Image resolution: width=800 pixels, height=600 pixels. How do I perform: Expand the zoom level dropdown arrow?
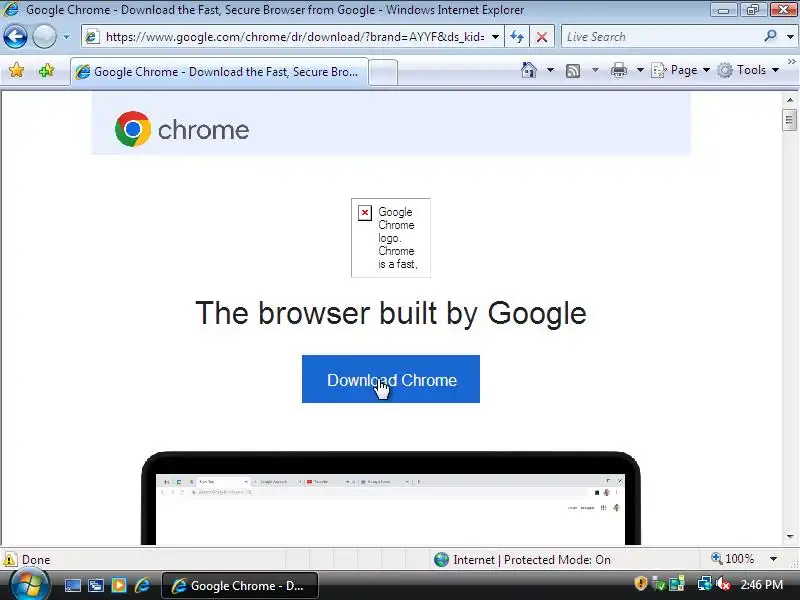click(x=773, y=559)
